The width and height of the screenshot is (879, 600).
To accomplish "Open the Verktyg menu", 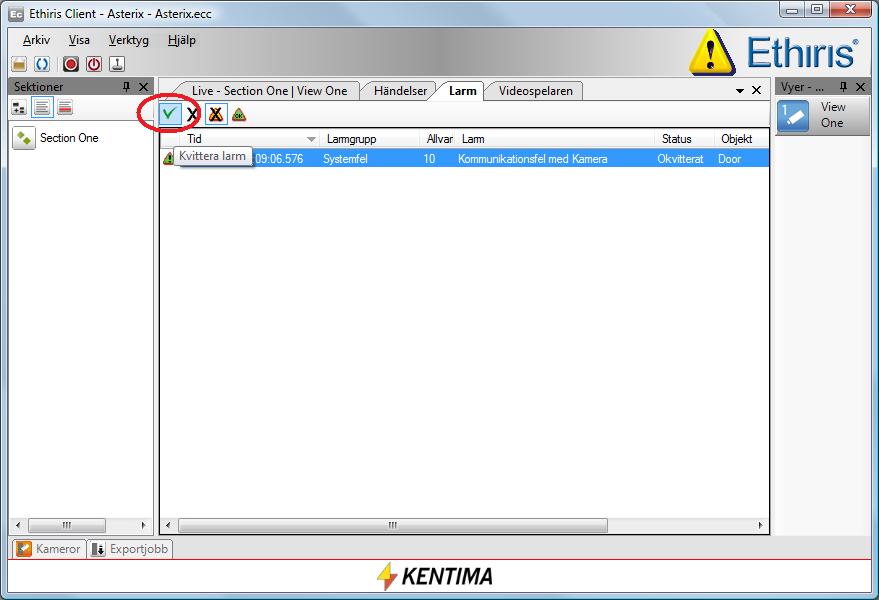I will [x=129, y=40].
